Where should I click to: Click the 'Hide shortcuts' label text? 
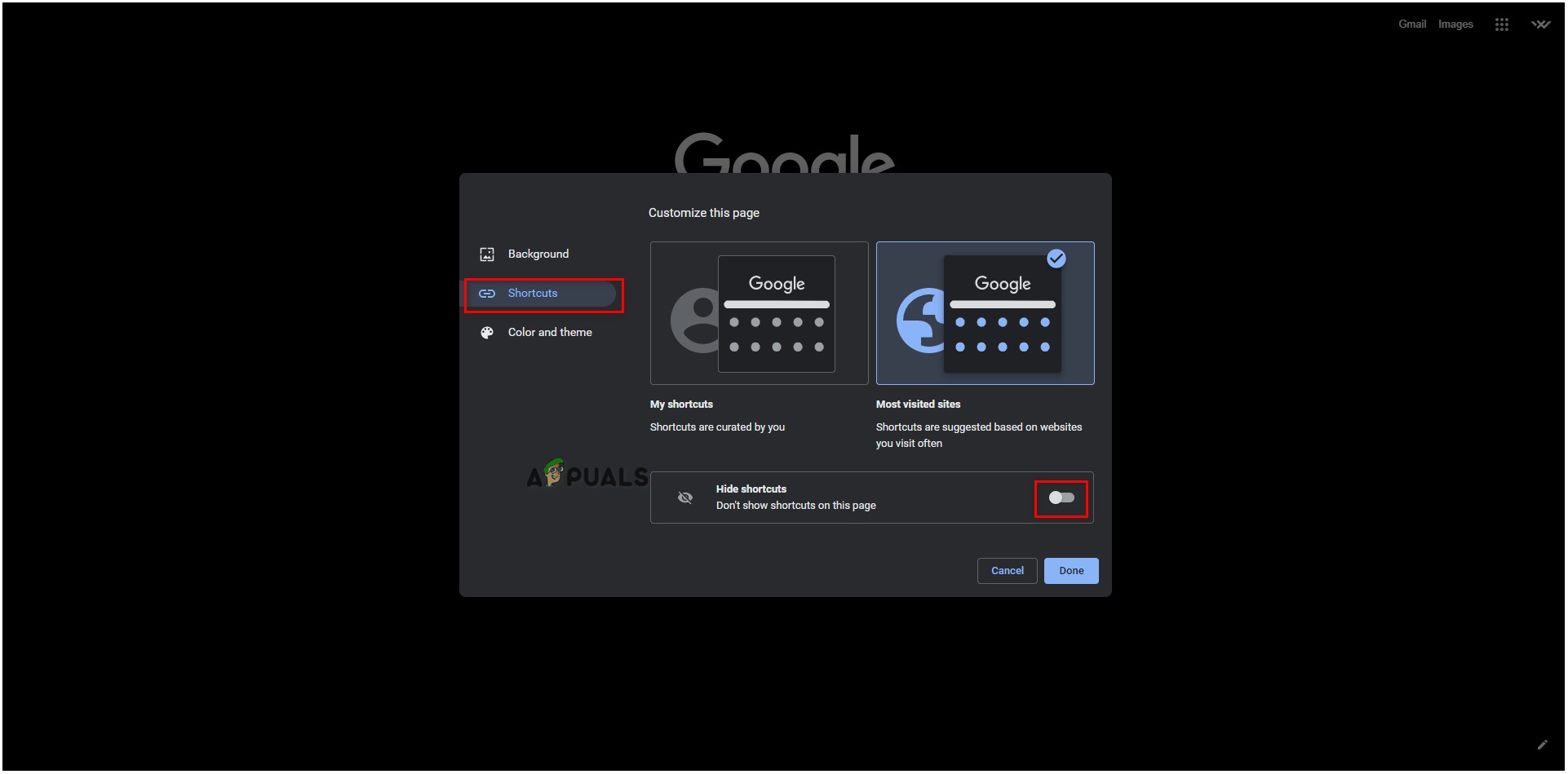[x=751, y=489]
